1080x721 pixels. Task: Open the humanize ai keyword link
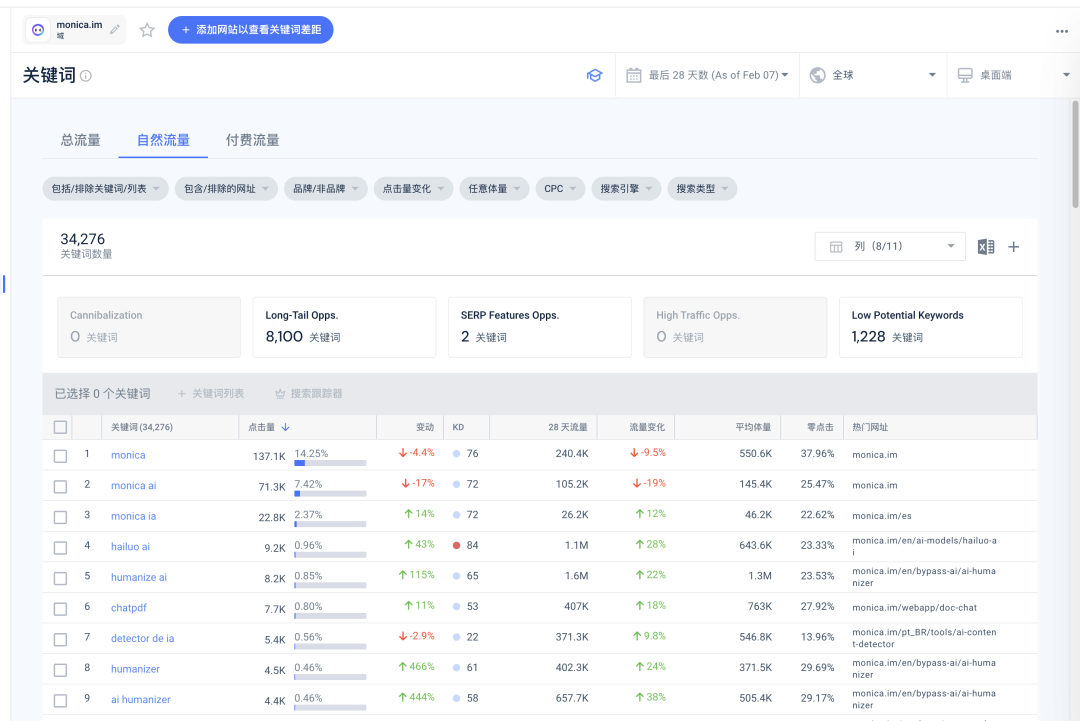point(139,577)
